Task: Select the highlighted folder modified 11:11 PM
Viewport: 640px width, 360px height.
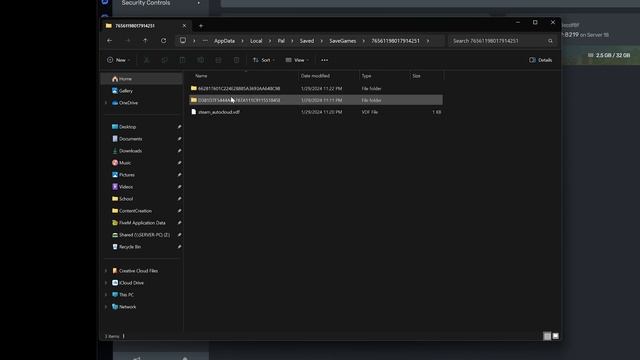Action: 316,100
